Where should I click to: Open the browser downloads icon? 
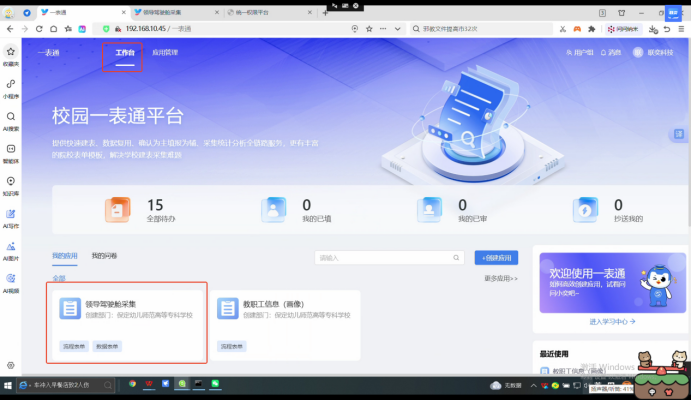pos(653,29)
